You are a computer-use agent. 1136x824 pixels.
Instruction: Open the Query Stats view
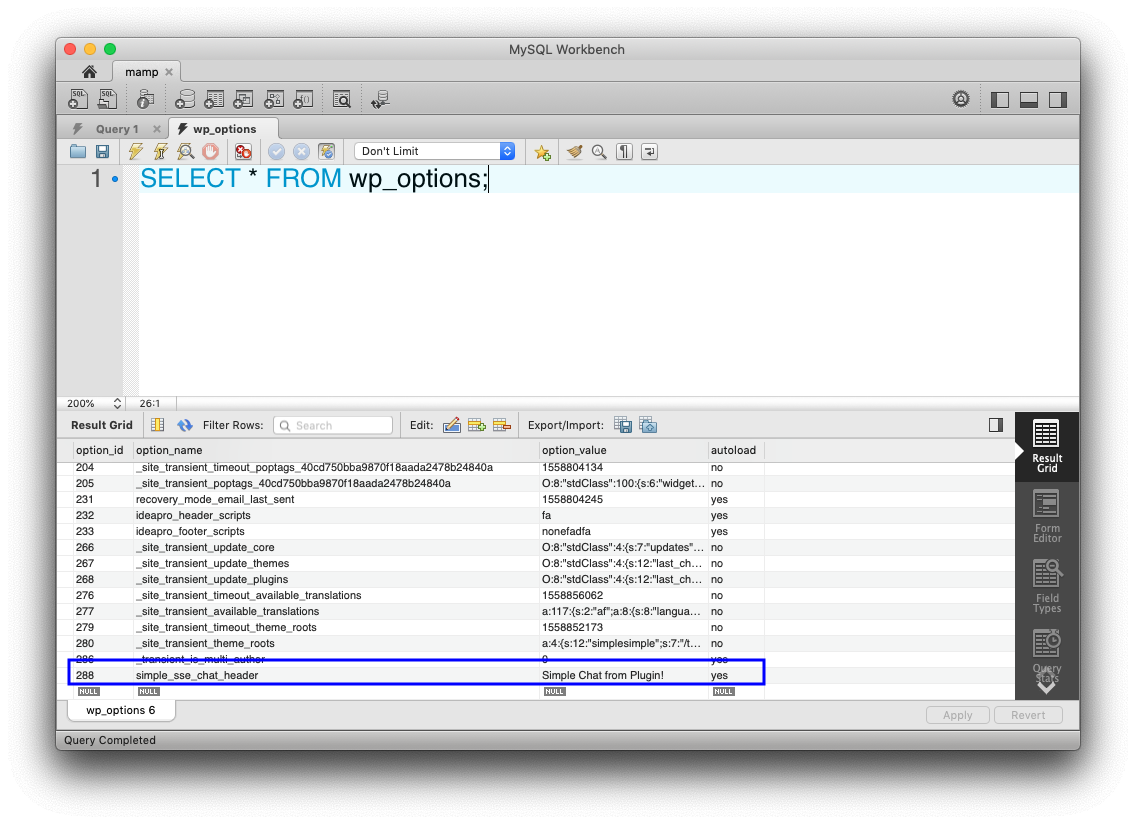click(1047, 657)
